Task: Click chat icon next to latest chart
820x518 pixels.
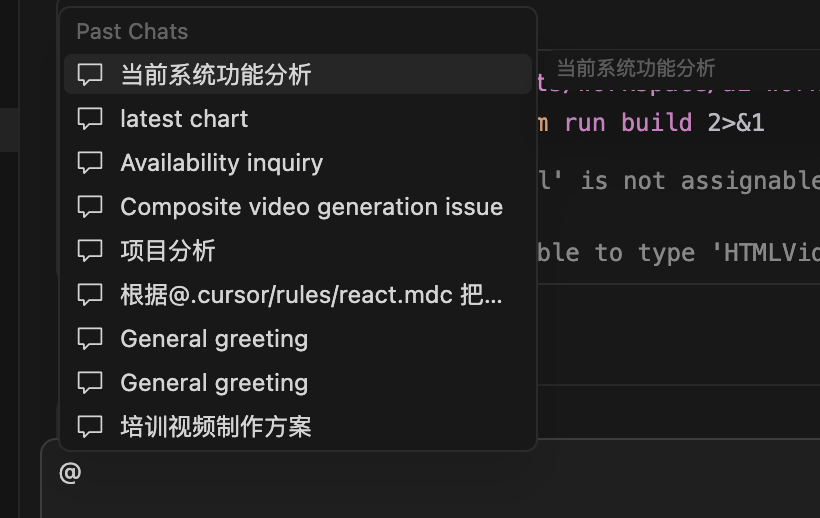Action: pyautogui.click(x=90, y=119)
